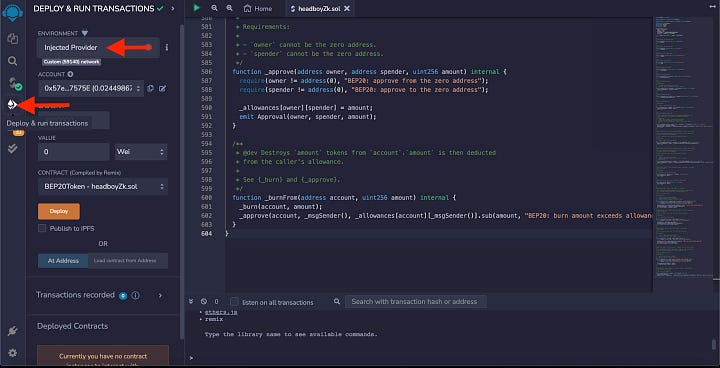This screenshot has height=368, width=720.
Task: Open the Deploy & run transactions sidebar icon
Action: click(x=12, y=105)
